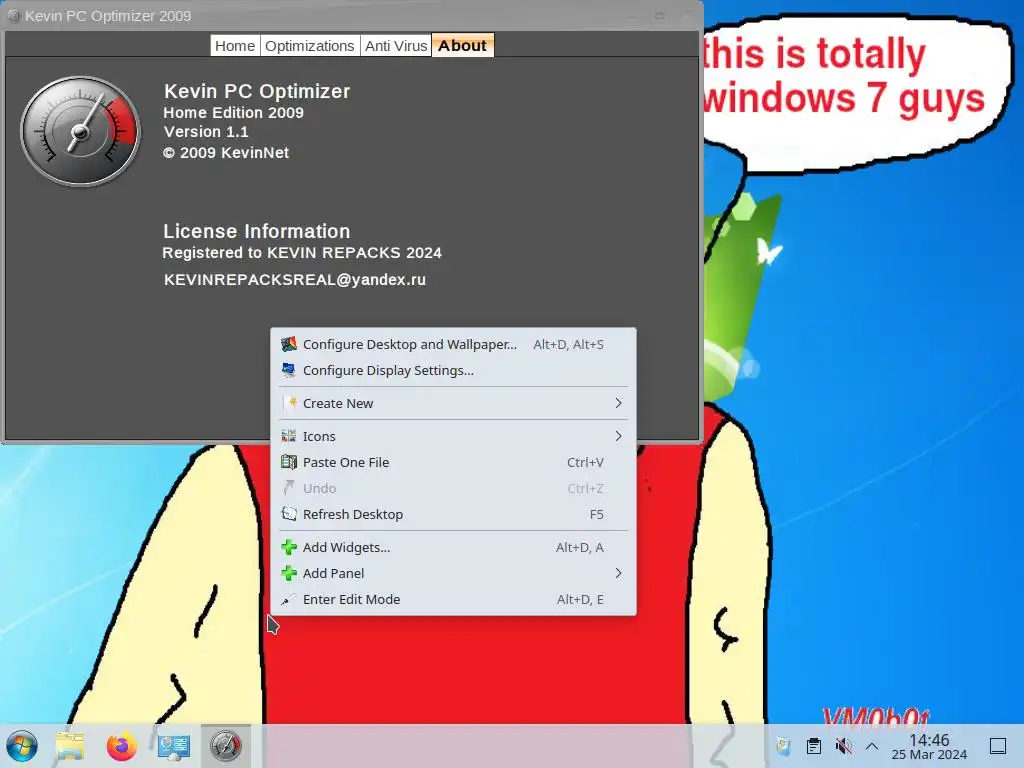This screenshot has width=1024, height=768.
Task: Click the Show Desktop button
Action: pyautogui.click(x=998, y=746)
